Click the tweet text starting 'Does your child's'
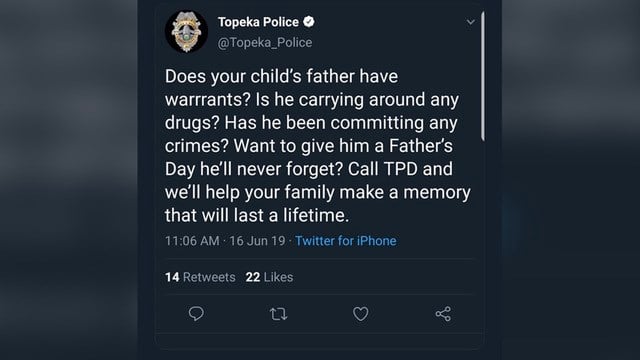 click(x=318, y=146)
